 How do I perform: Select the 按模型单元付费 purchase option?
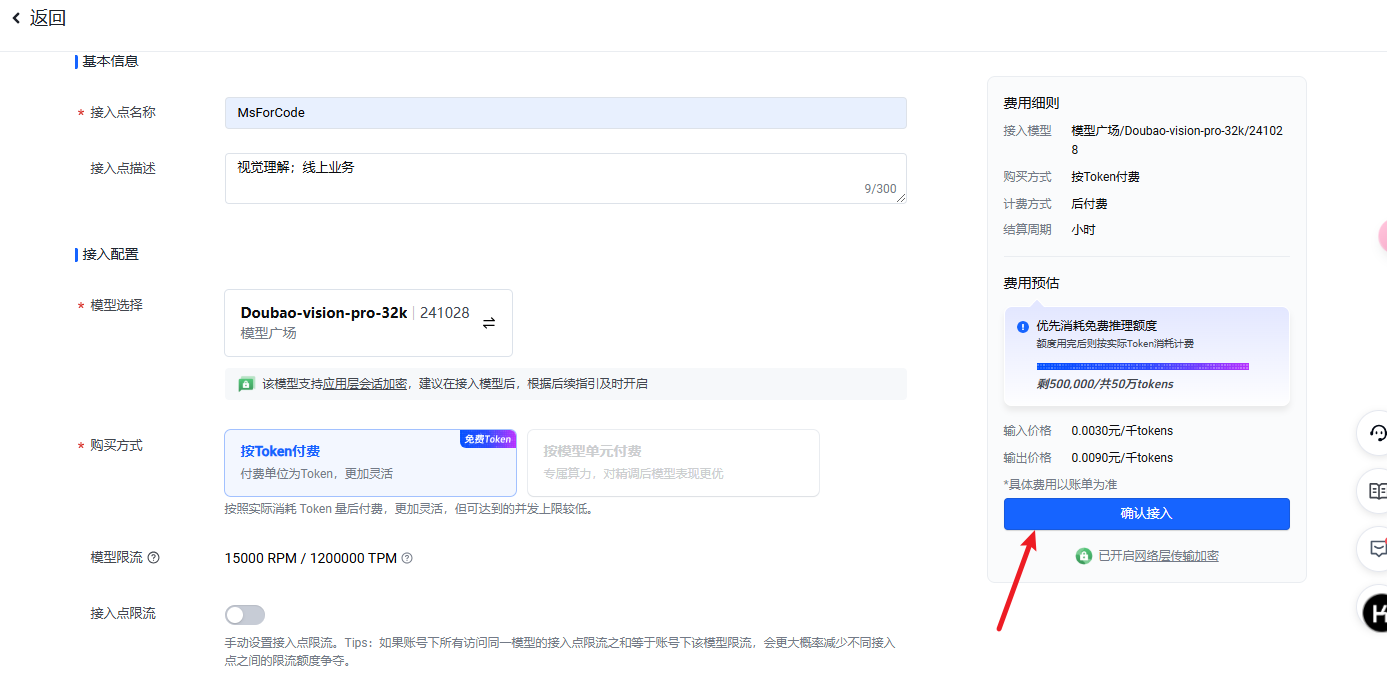pyautogui.click(x=673, y=463)
